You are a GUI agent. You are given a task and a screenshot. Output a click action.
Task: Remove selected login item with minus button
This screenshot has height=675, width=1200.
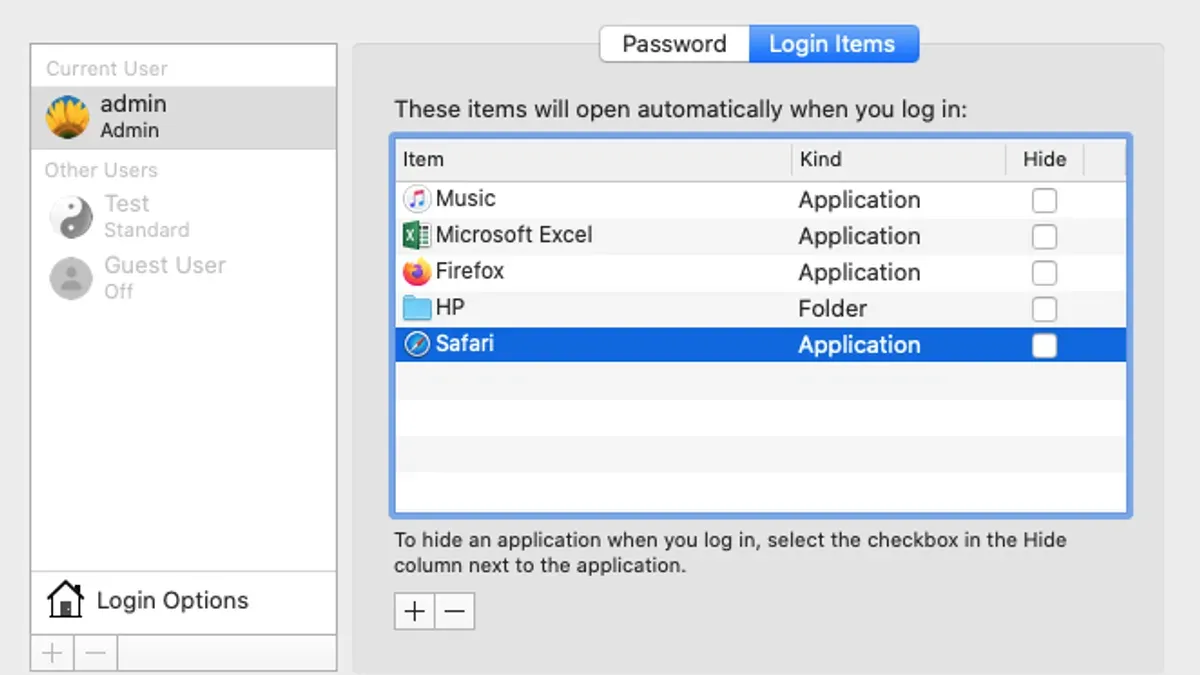454,611
